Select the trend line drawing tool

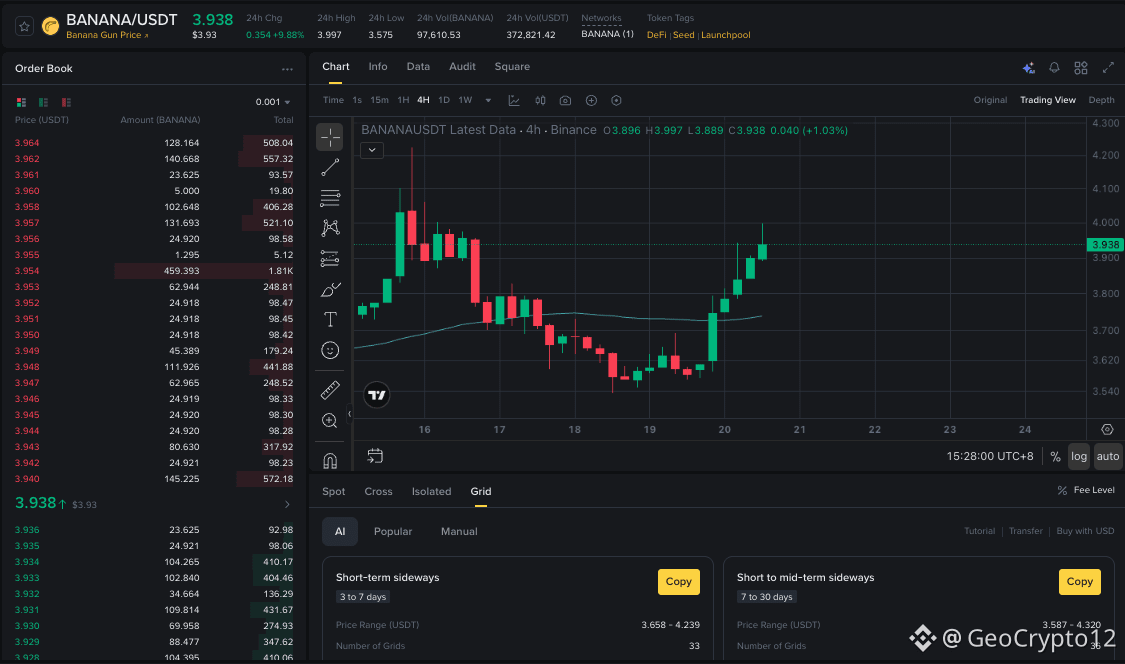(x=330, y=167)
